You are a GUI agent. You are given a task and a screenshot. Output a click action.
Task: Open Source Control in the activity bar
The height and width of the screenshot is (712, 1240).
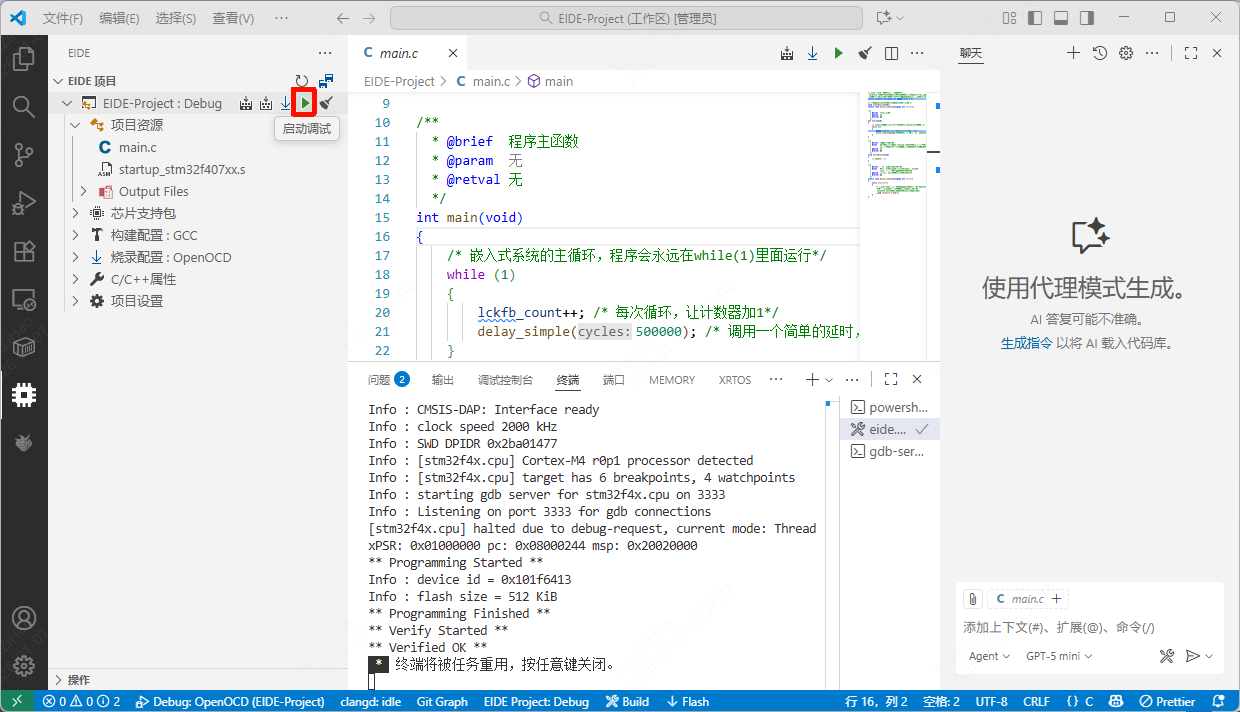click(24, 154)
